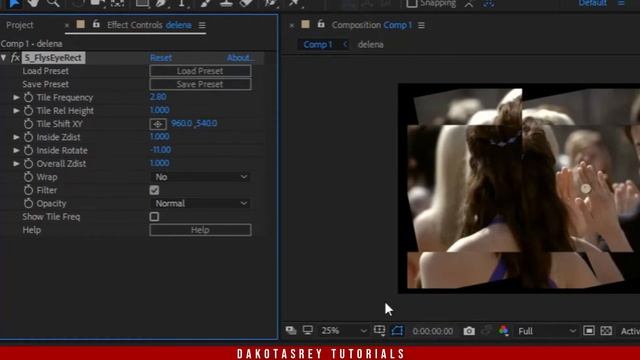Close the Composition Comp 1 panel tab
Image resolution: width=640 pixels, height=360 pixels.
tap(291, 25)
